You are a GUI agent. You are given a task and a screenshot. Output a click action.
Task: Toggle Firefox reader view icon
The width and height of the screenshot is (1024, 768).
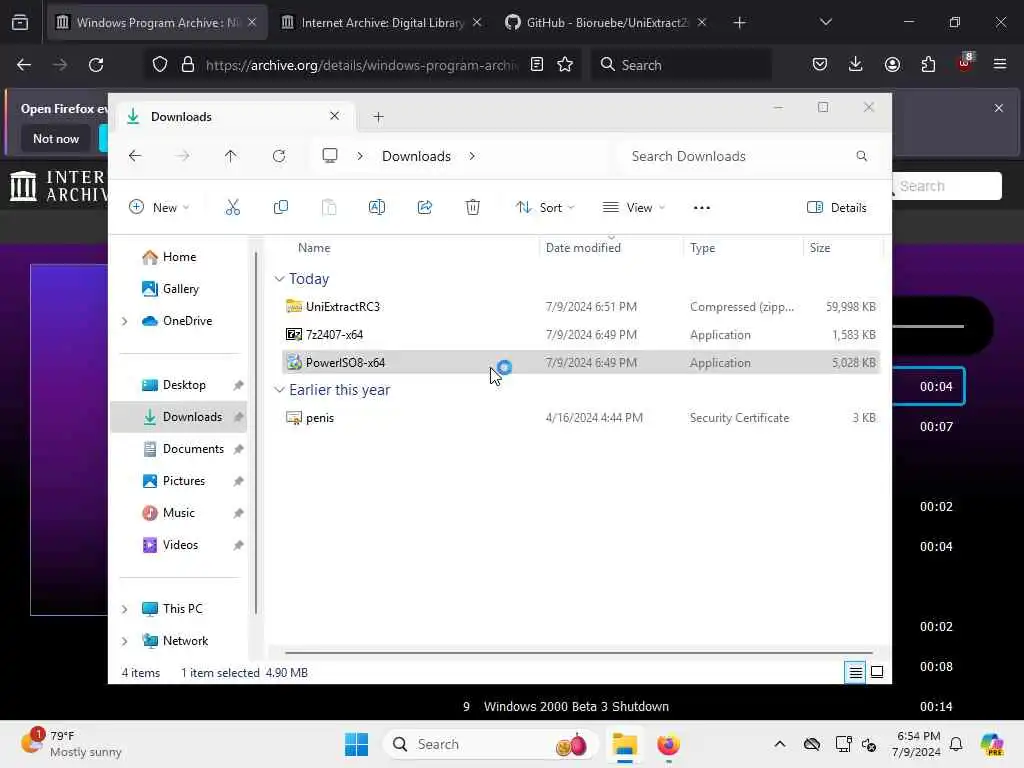(537, 65)
